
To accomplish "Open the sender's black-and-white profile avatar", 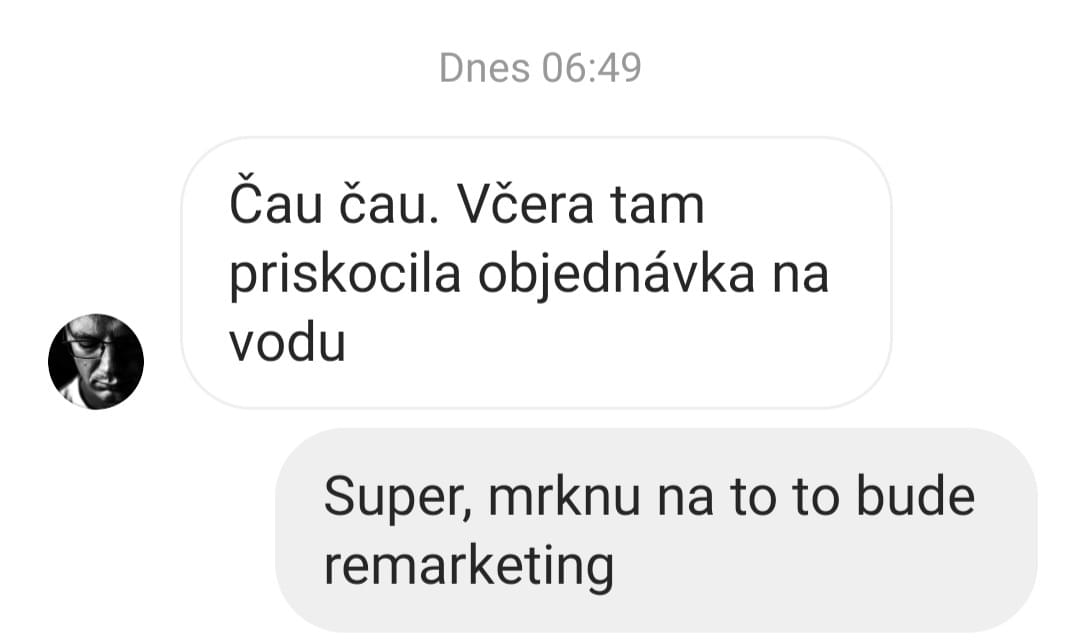I will point(96,361).
